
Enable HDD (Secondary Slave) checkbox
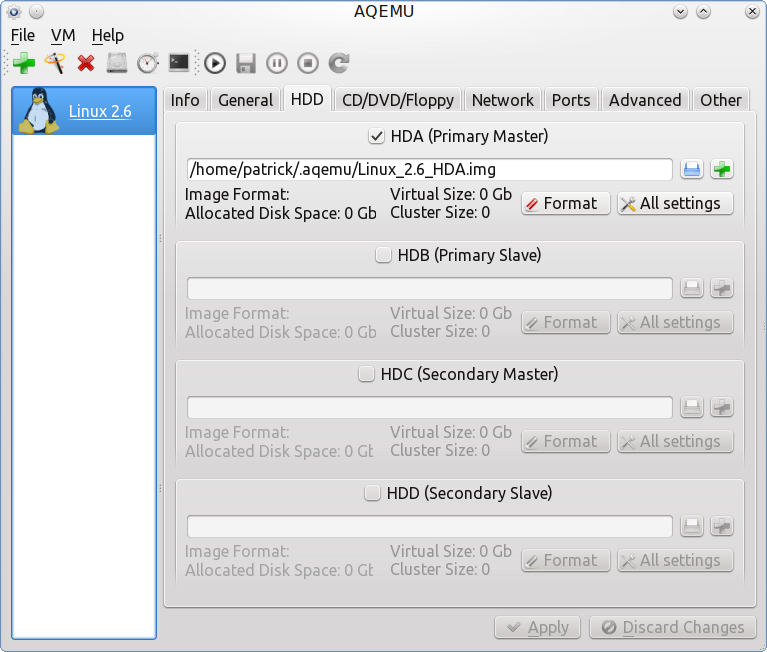pos(372,493)
